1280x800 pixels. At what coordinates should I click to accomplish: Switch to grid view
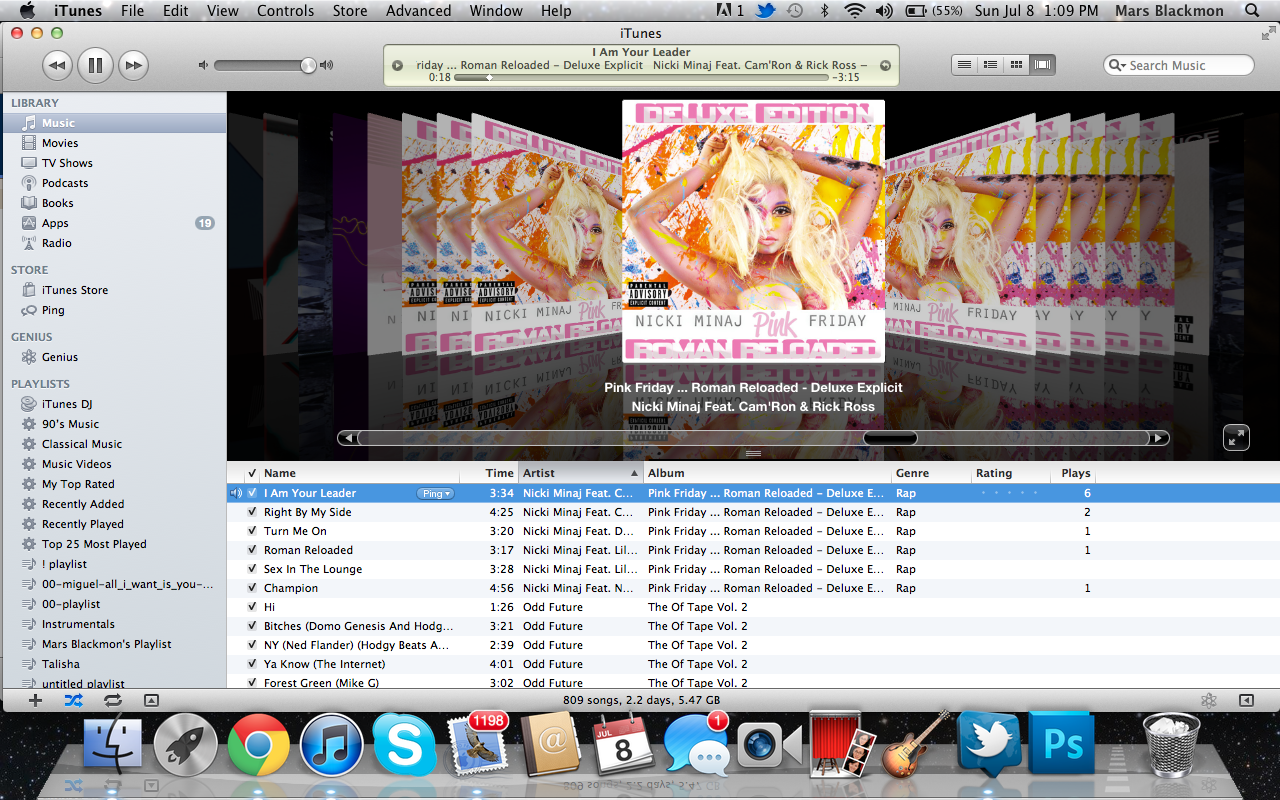pos(1016,65)
